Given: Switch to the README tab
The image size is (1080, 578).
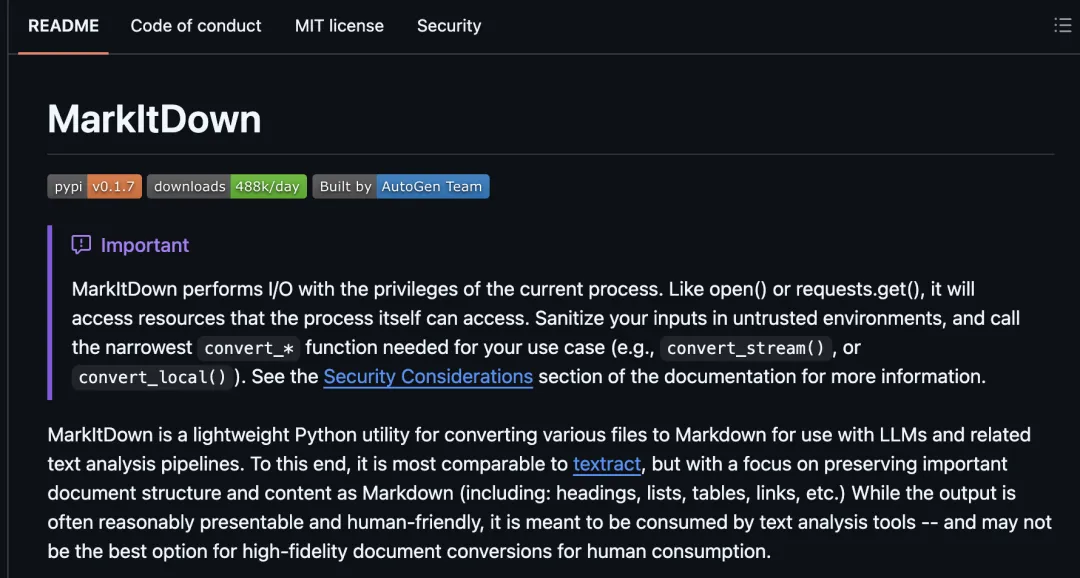Looking at the screenshot, I should [x=63, y=26].
